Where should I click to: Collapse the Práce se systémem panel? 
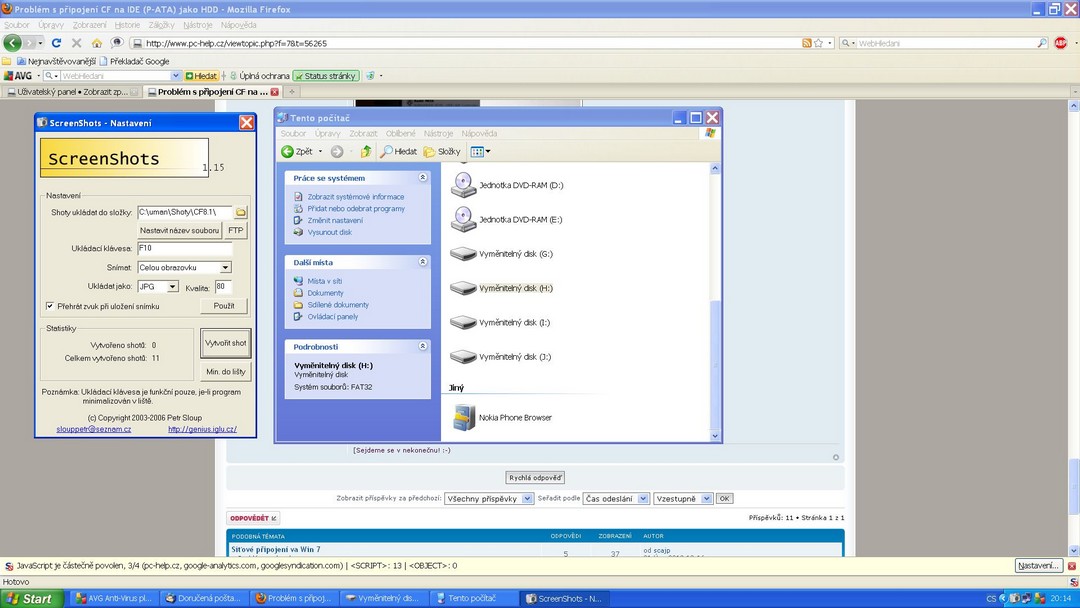click(x=422, y=178)
